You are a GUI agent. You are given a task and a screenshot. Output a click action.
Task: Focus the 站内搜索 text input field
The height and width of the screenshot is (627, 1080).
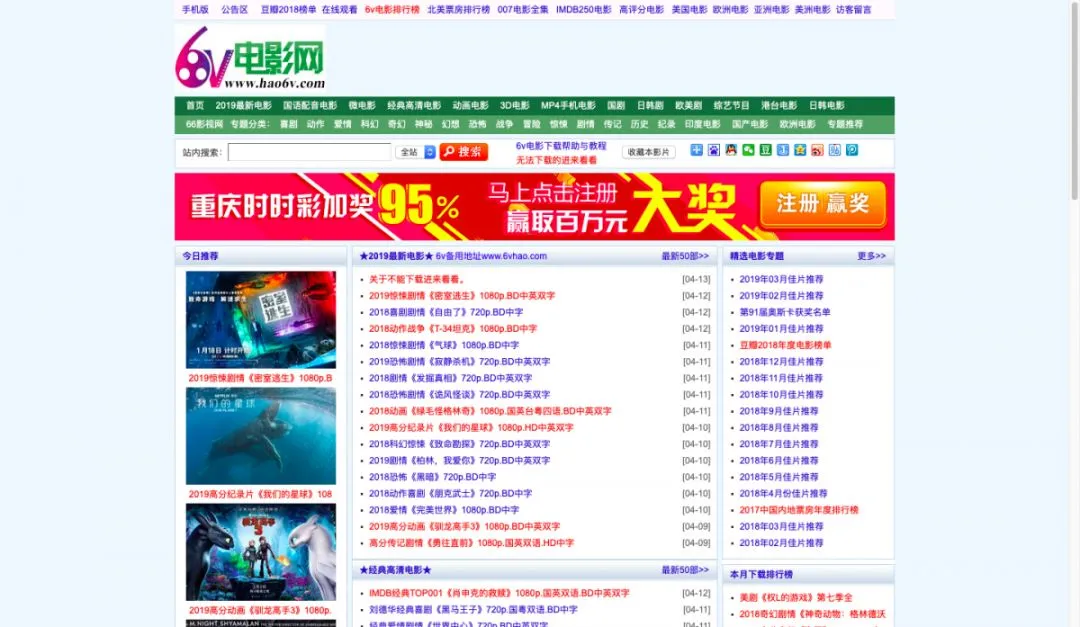[x=309, y=152]
